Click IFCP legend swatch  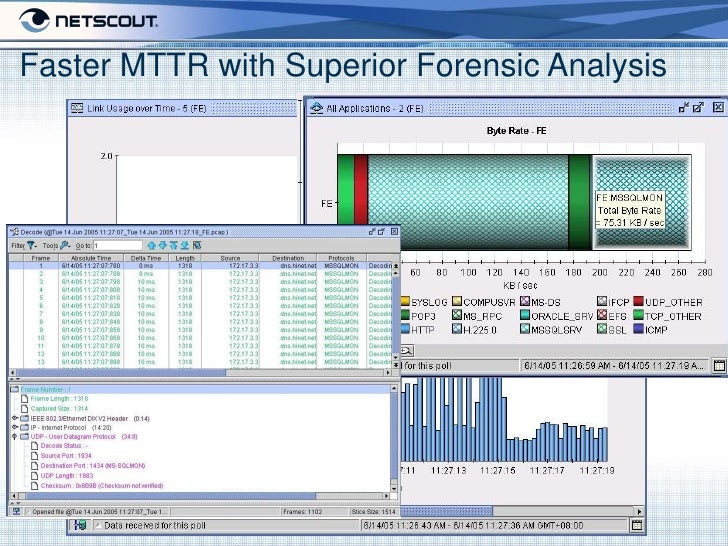pyautogui.click(x=602, y=301)
